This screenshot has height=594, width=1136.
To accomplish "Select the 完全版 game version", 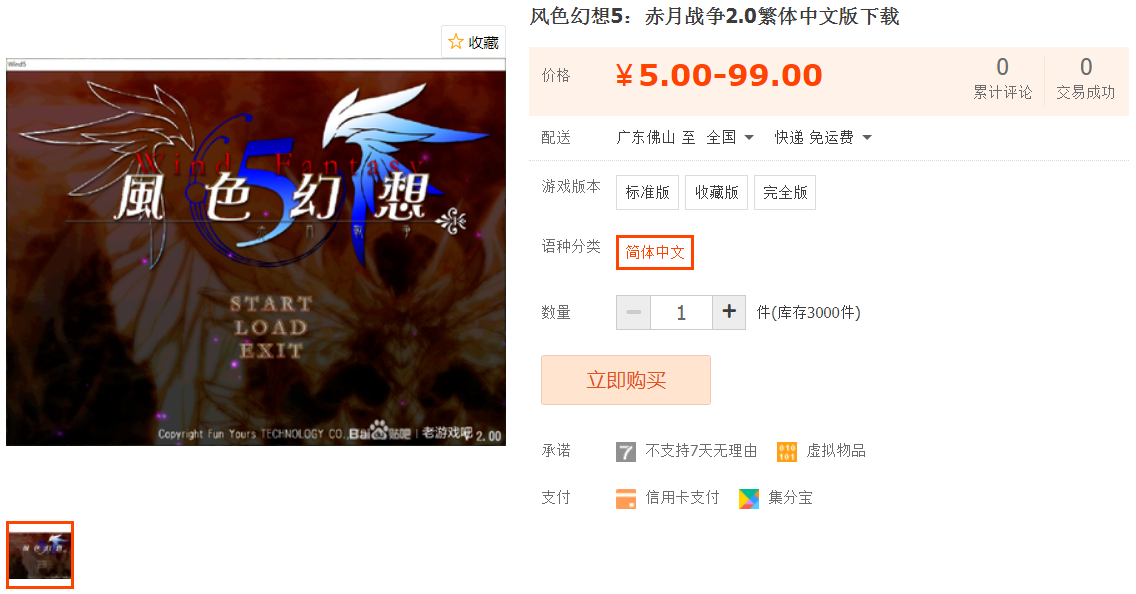I will coord(785,193).
